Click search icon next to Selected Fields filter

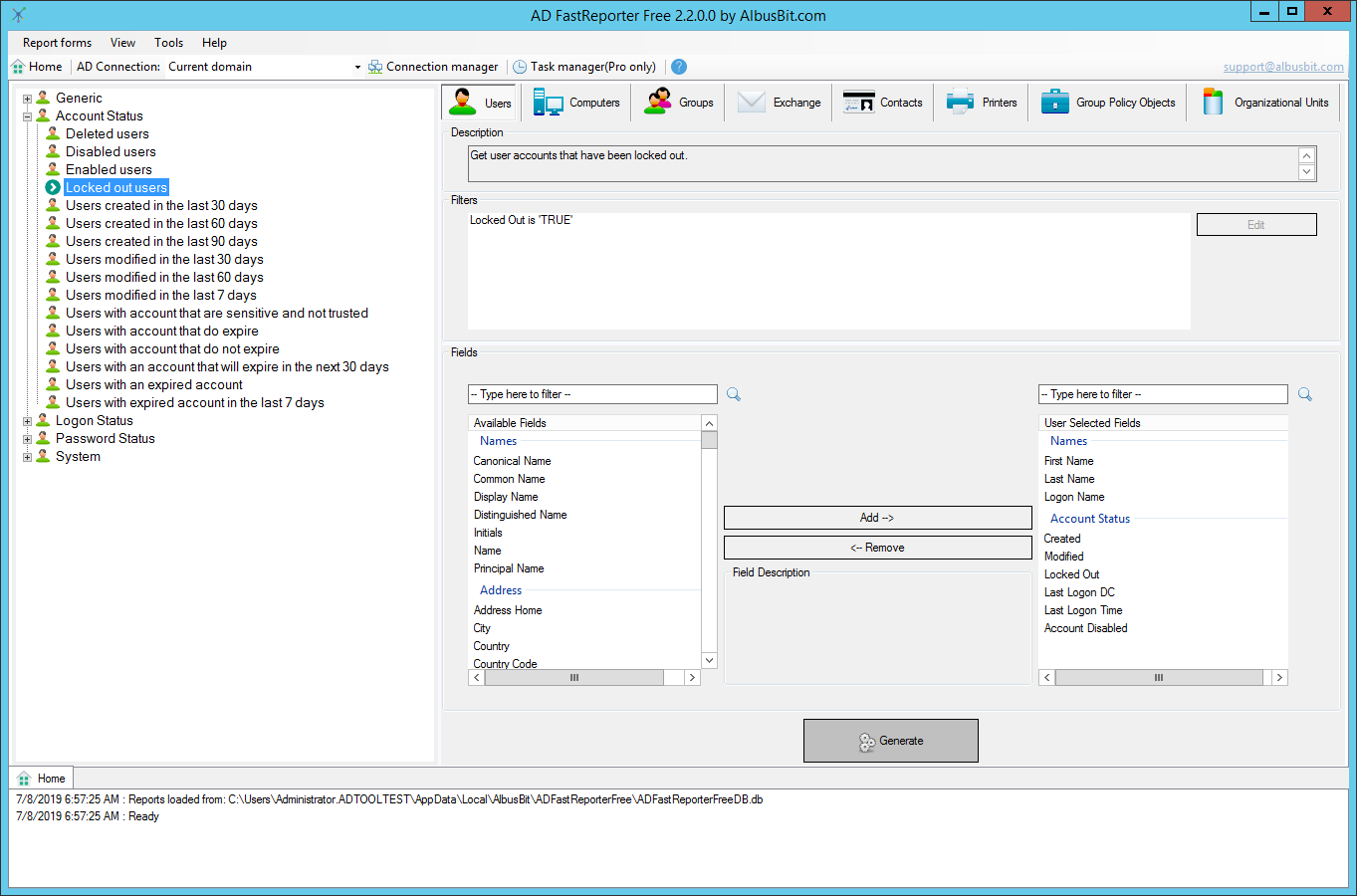pos(1305,394)
